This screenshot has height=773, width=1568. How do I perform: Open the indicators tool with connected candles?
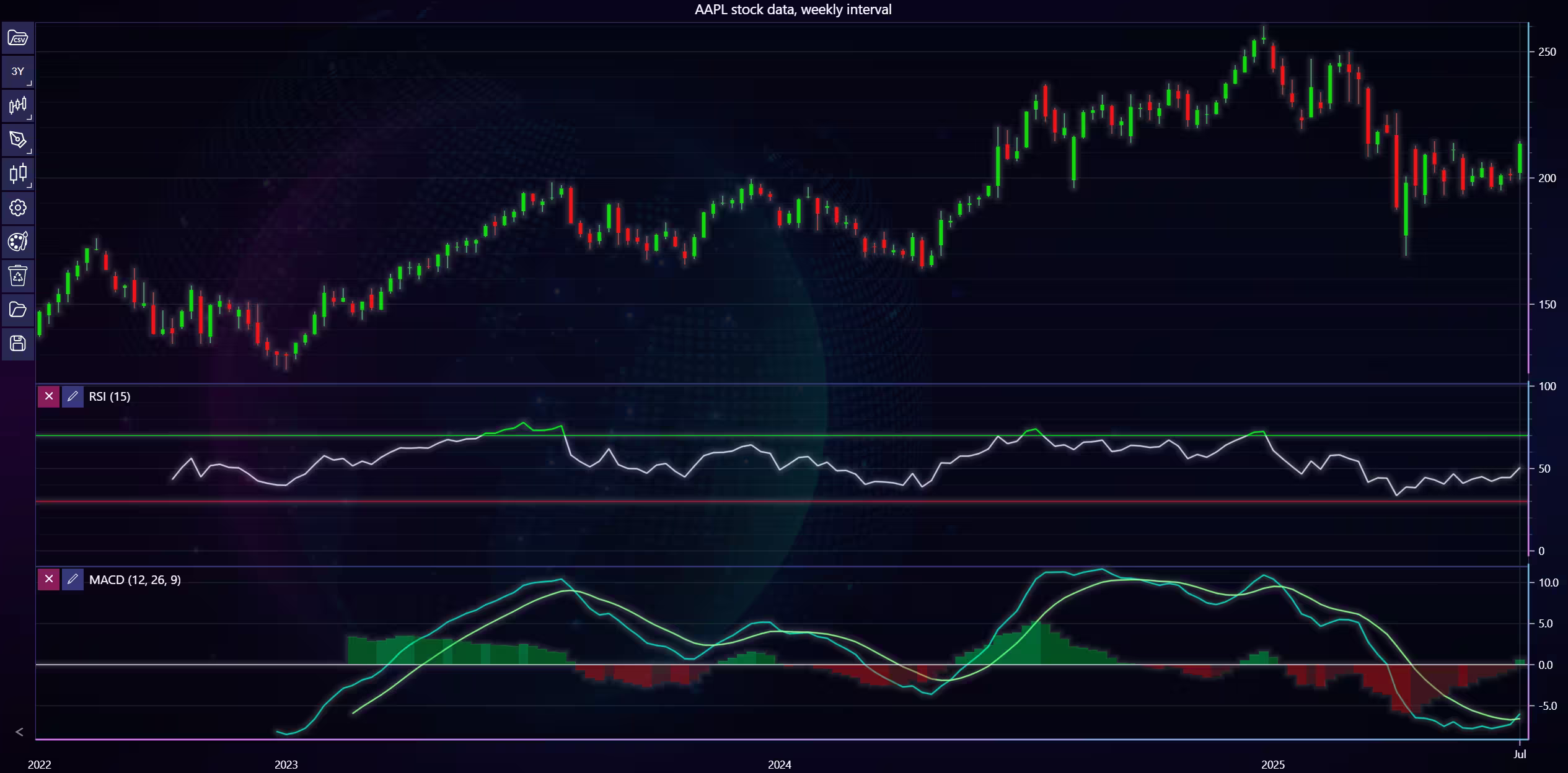pos(18,106)
